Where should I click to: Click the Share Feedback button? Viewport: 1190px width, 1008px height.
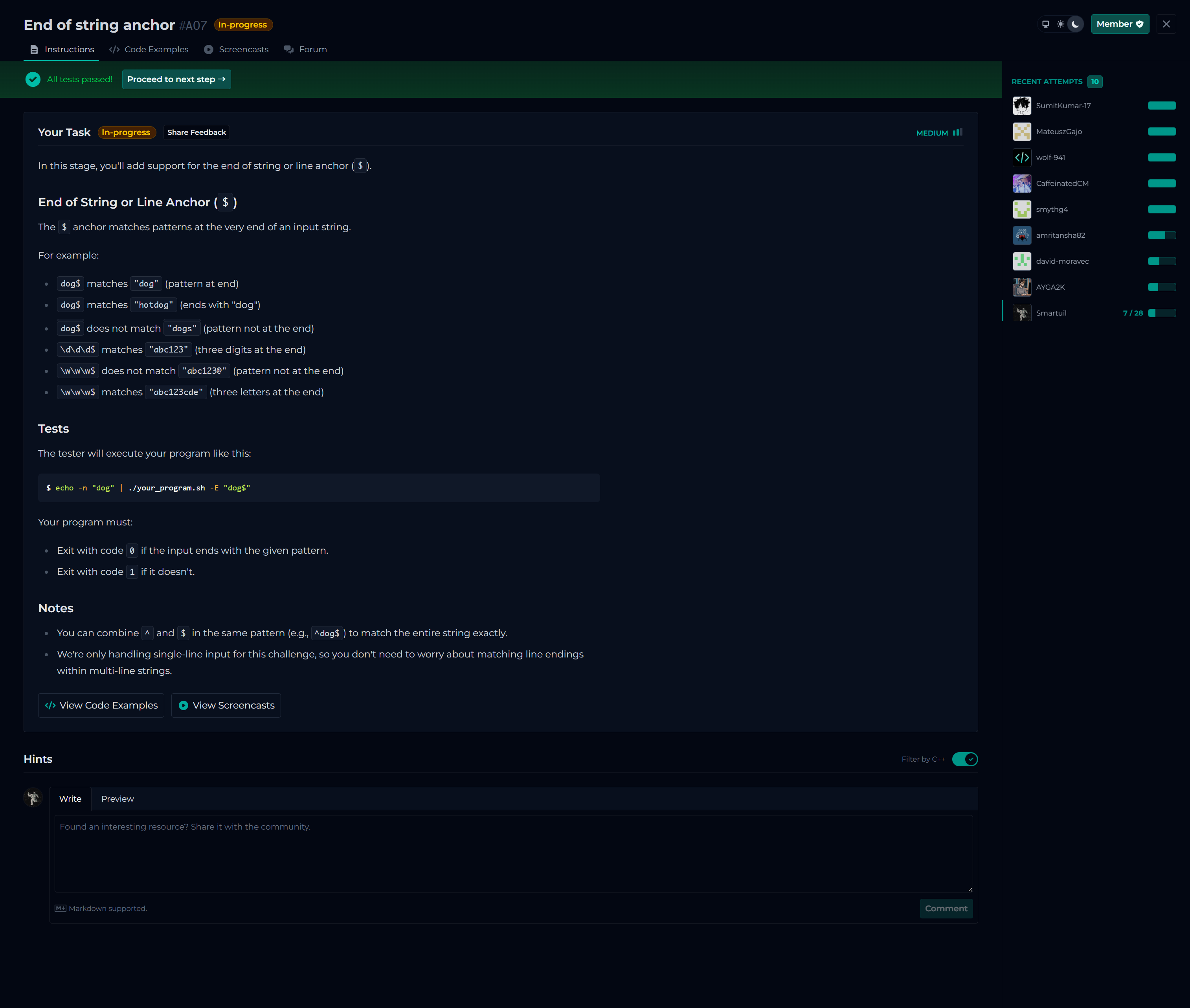click(x=196, y=132)
